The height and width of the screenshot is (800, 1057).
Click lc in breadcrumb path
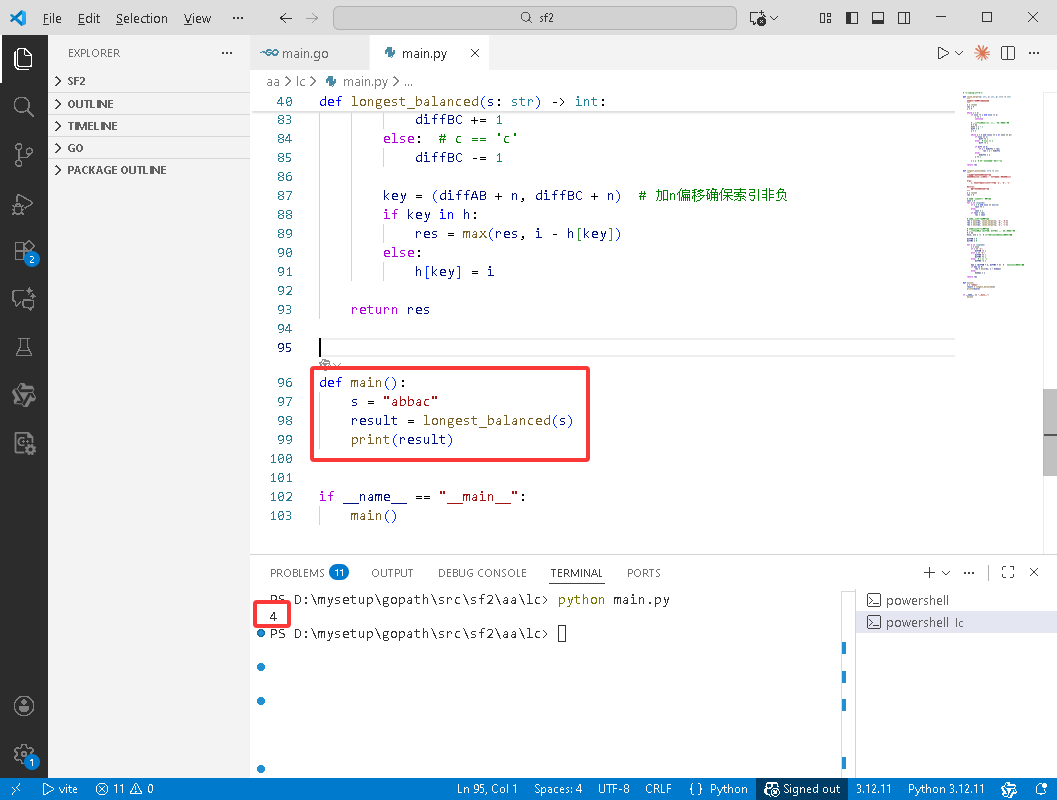pyautogui.click(x=301, y=82)
